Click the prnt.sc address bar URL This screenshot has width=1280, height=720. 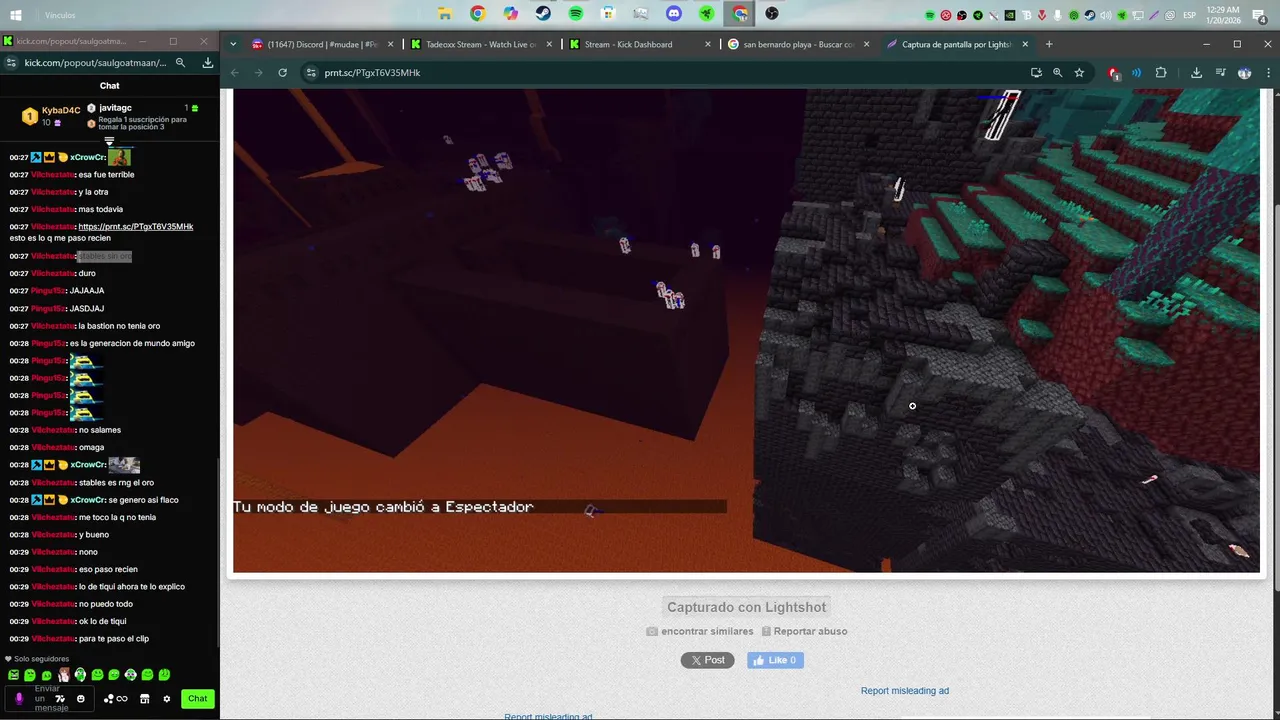(x=372, y=73)
